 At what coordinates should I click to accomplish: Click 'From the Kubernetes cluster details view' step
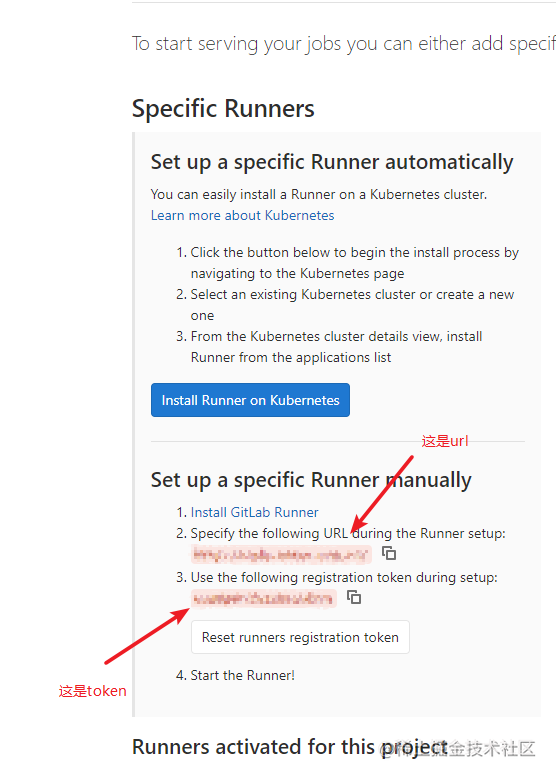coord(336,347)
